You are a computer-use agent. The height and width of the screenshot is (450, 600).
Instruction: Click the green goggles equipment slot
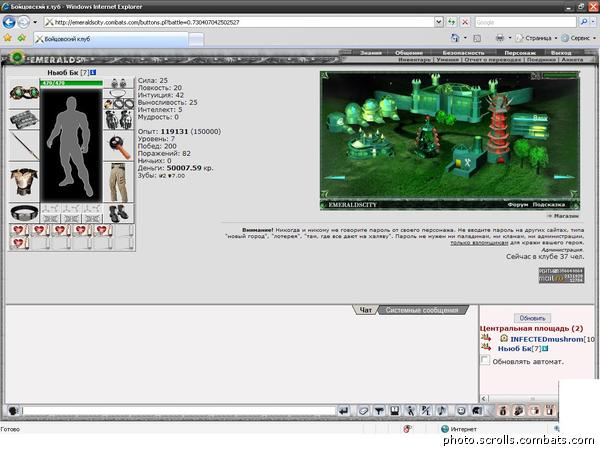coord(24,93)
